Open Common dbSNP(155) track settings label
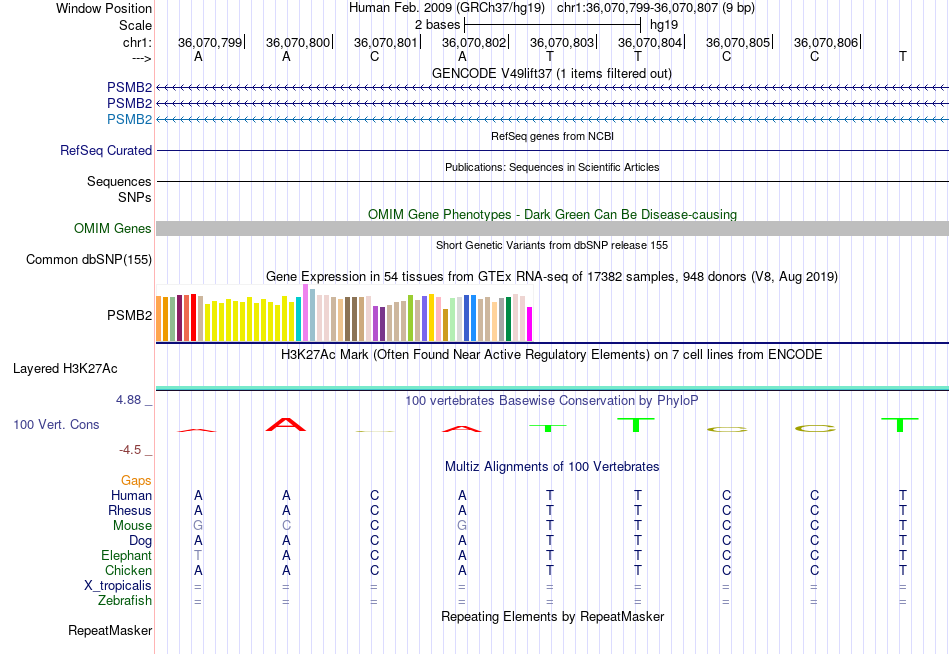Image resolution: width=950 pixels, height=654 pixels. pyautogui.click(x=88, y=259)
